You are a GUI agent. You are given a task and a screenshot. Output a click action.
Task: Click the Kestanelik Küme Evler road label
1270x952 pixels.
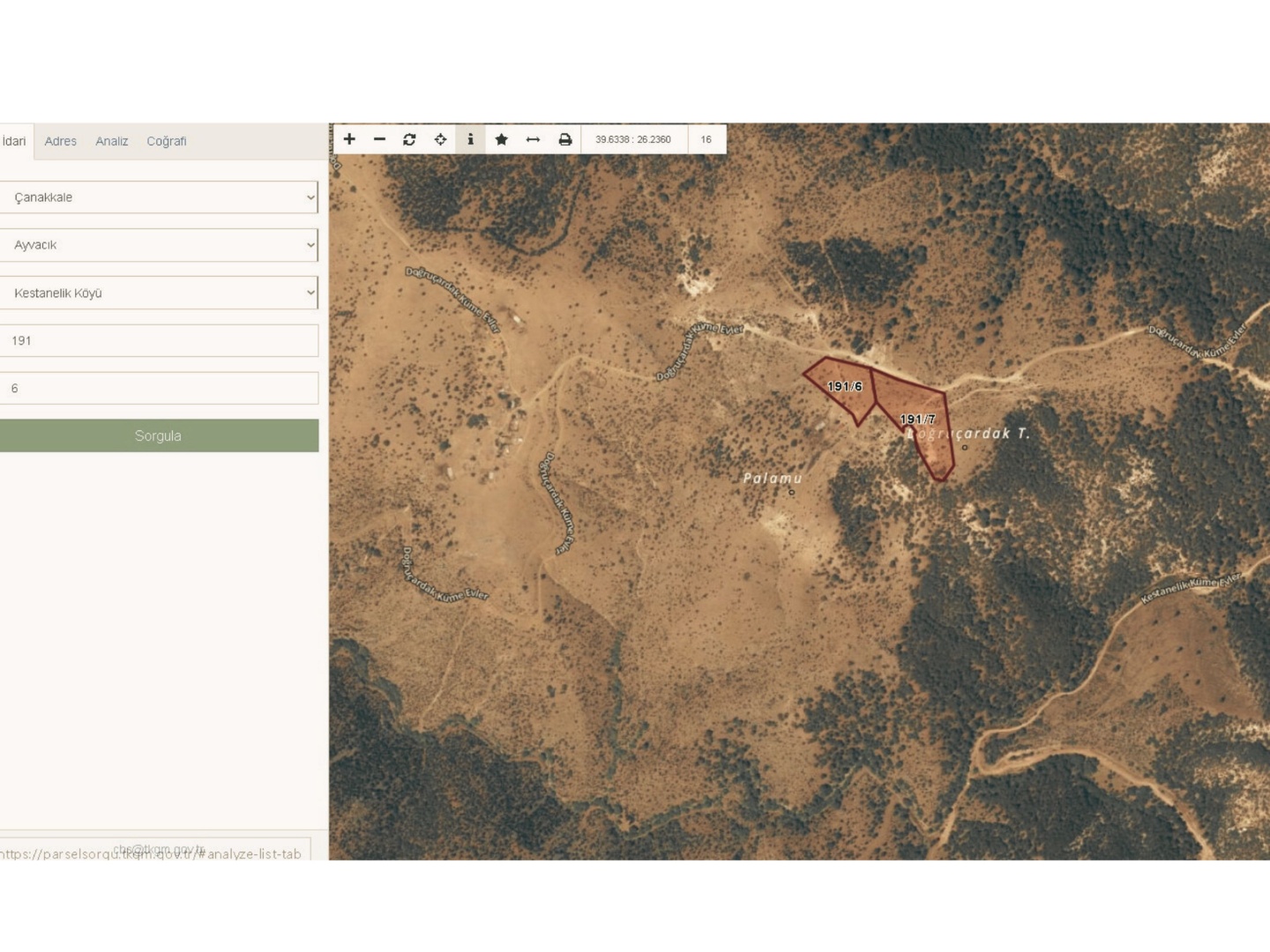coord(1191,588)
